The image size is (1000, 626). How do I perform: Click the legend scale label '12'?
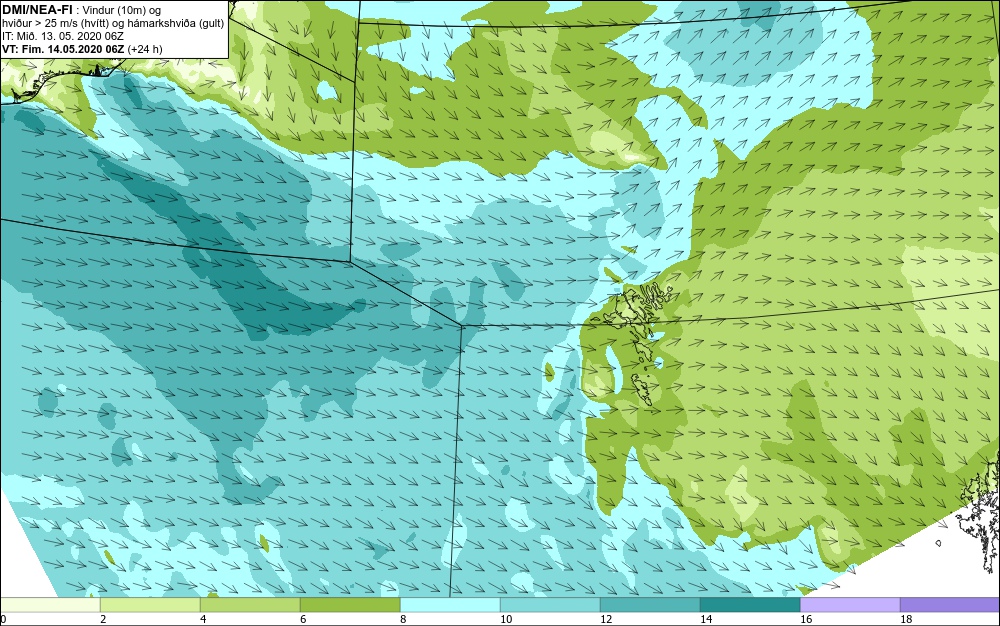point(606,619)
